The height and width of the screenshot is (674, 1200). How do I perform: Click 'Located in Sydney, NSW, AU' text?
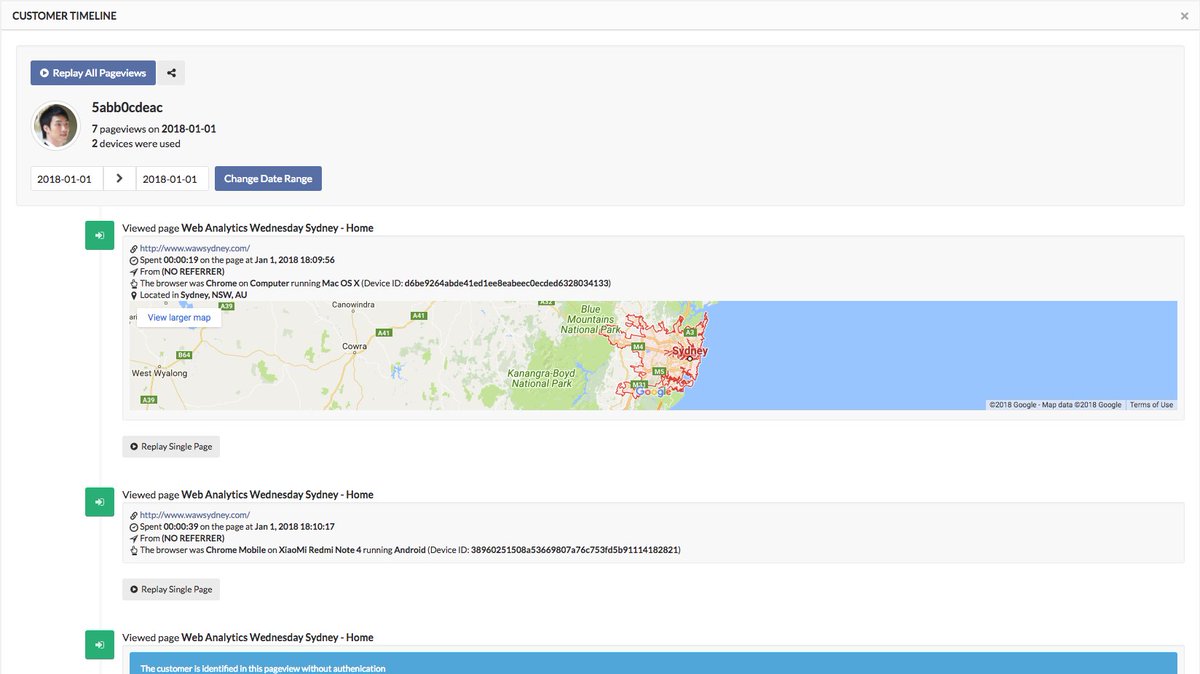(x=193, y=295)
